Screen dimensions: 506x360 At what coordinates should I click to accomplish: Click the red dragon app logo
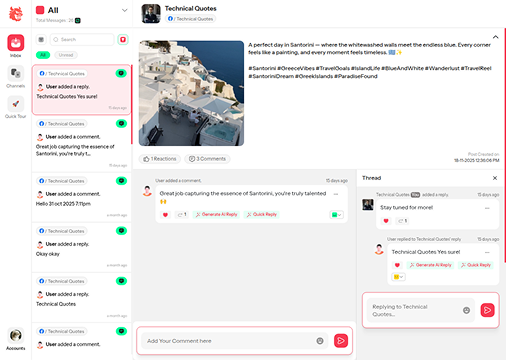coord(16,14)
